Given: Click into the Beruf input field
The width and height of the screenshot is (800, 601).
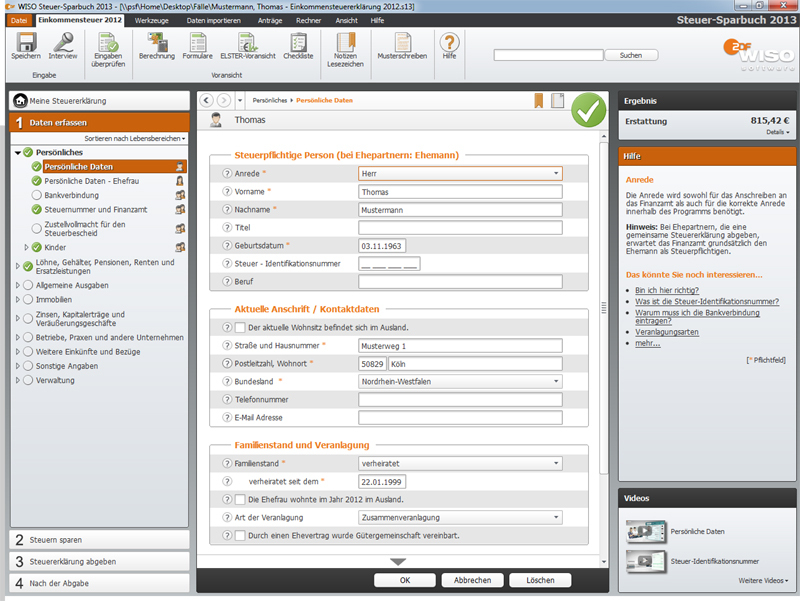Looking at the screenshot, I should (460, 282).
